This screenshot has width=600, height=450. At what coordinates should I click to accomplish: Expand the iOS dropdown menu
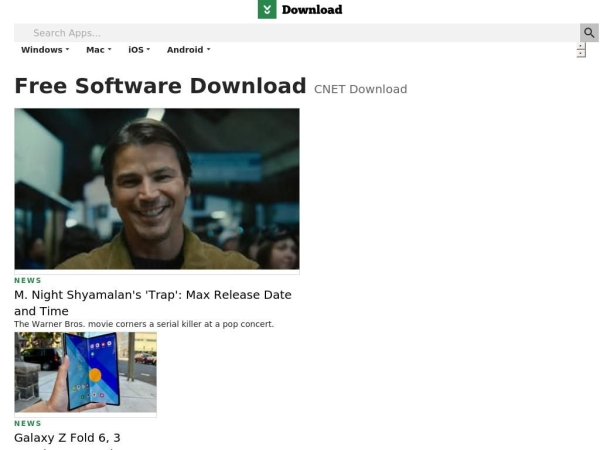[x=139, y=50]
